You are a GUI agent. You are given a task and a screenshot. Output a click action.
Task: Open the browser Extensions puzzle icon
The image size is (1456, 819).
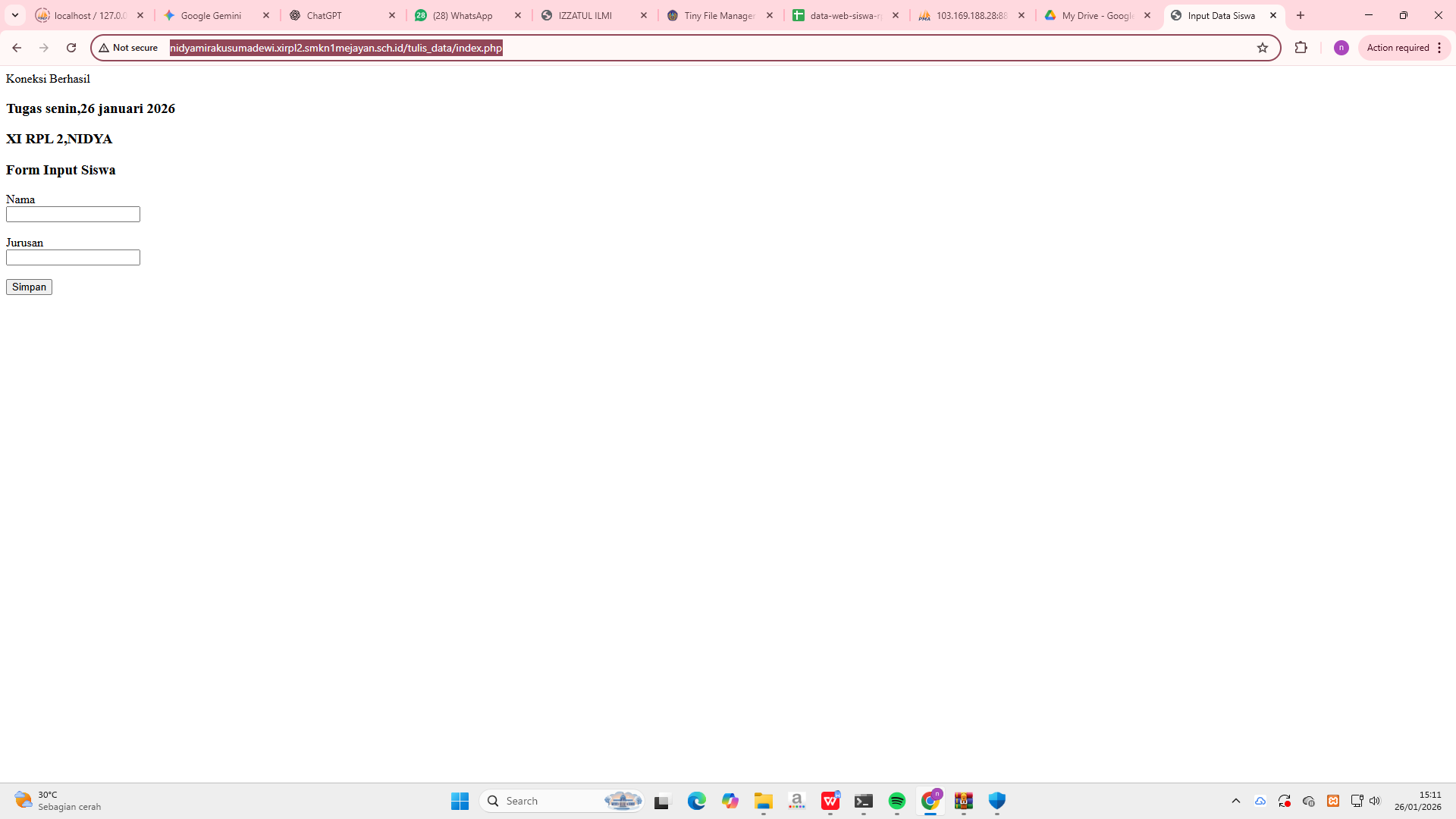coord(1301,48)
